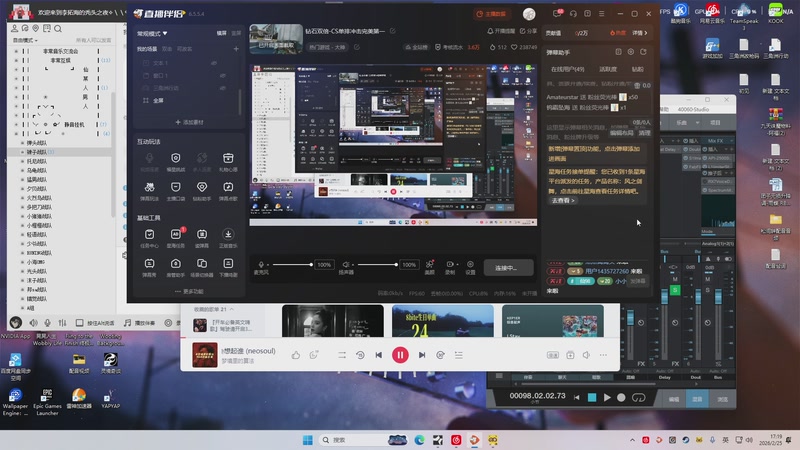Toggle visibility of the 文本 1 source
The height and width of the screenshot is (450, 800).
[214, 63]
